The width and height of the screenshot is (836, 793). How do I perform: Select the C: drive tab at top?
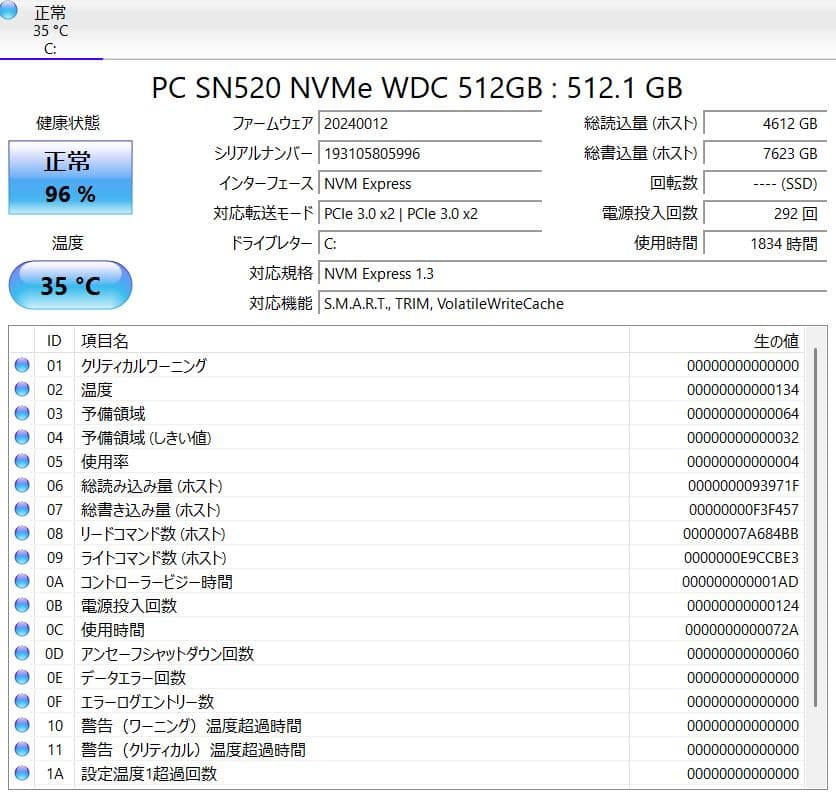[x=51, y=29]
